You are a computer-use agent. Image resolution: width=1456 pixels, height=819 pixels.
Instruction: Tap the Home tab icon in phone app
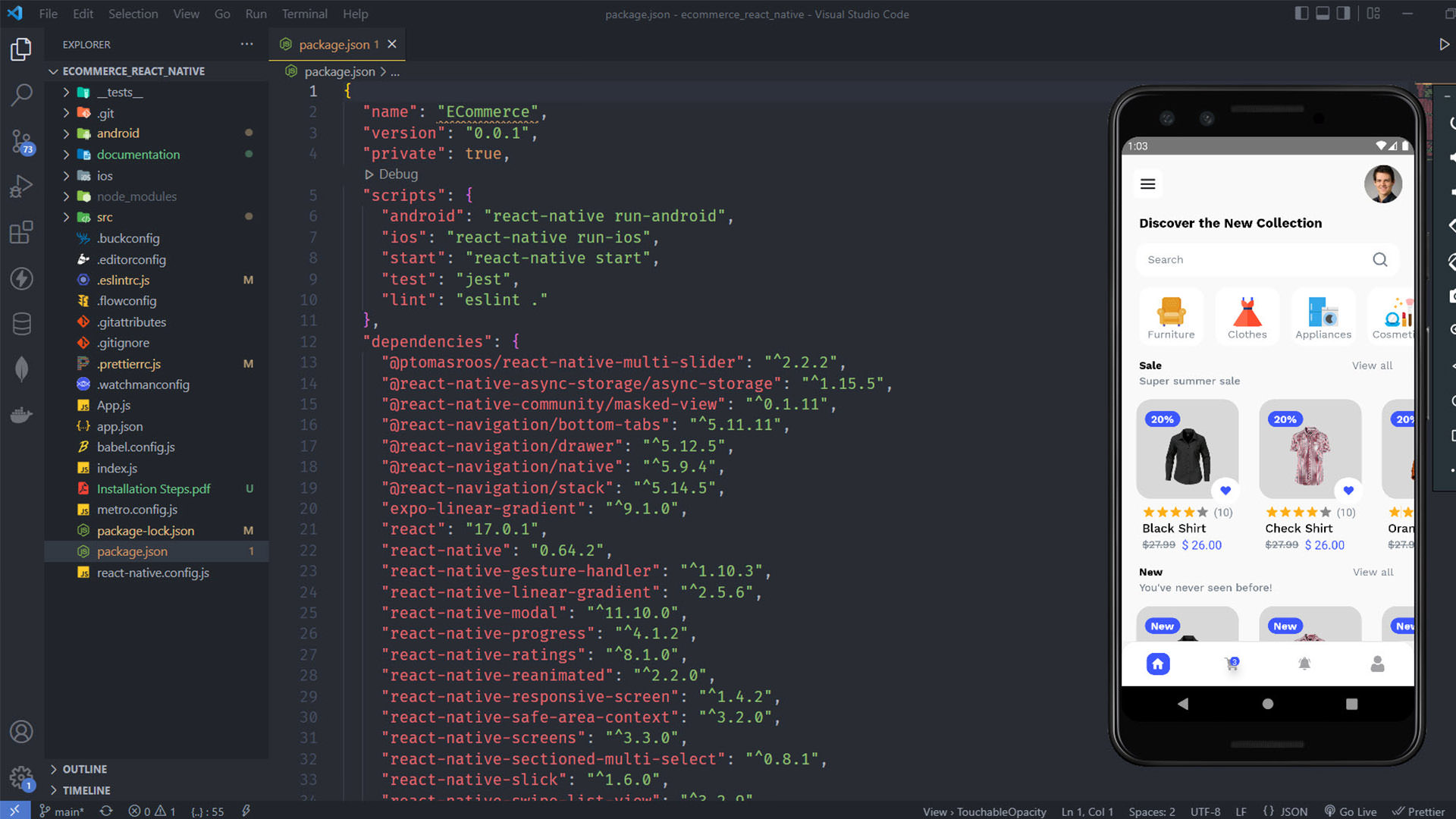[1157, 664]
